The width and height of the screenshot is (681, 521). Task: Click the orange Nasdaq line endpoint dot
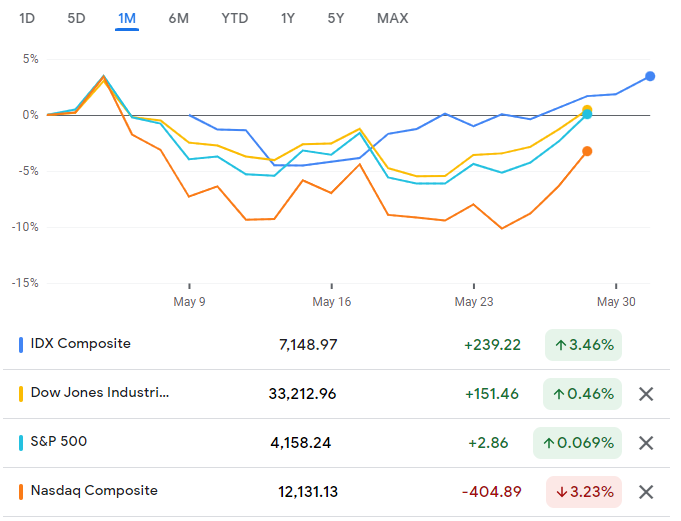587,151
